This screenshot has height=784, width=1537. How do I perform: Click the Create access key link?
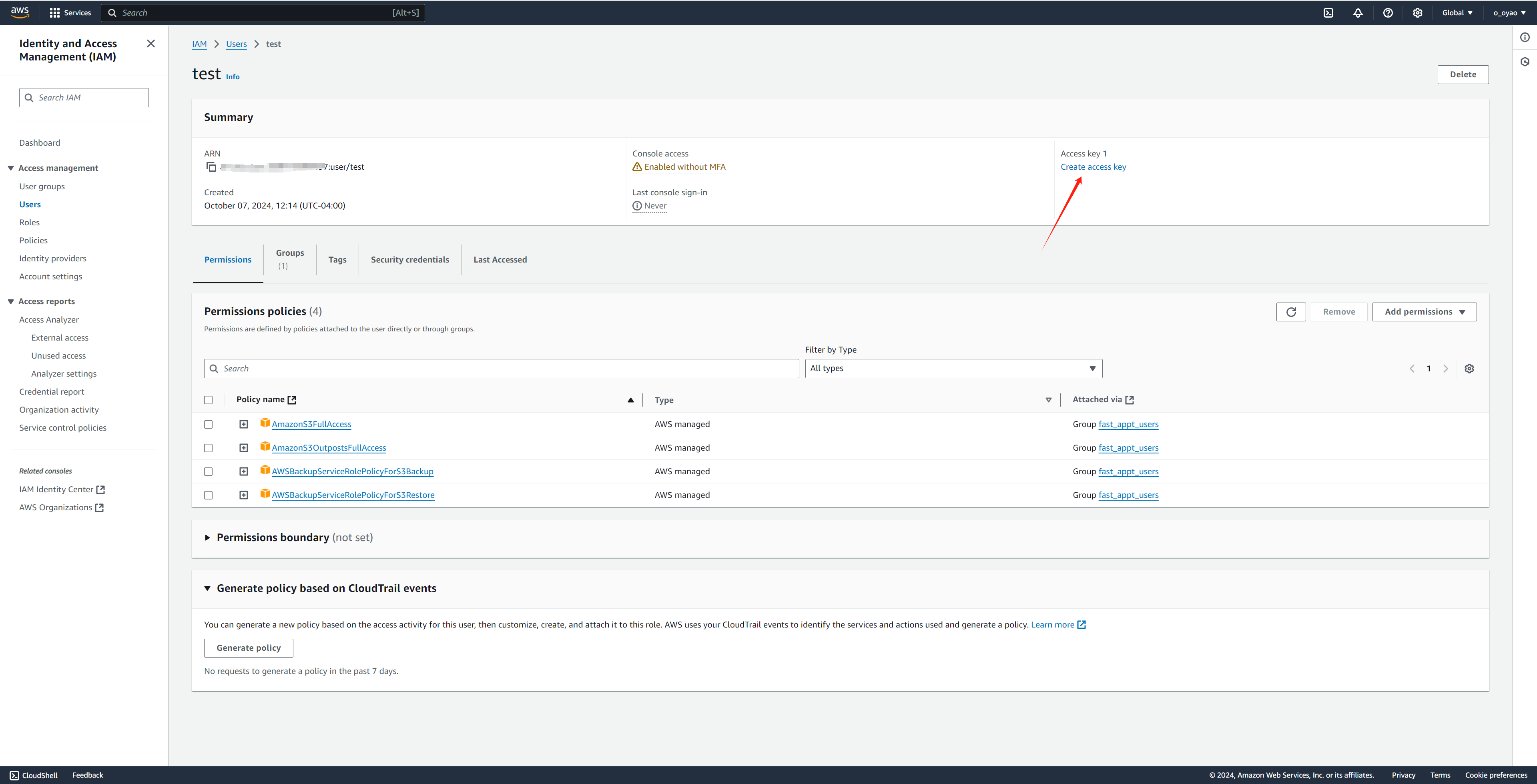pos(1093,167)
